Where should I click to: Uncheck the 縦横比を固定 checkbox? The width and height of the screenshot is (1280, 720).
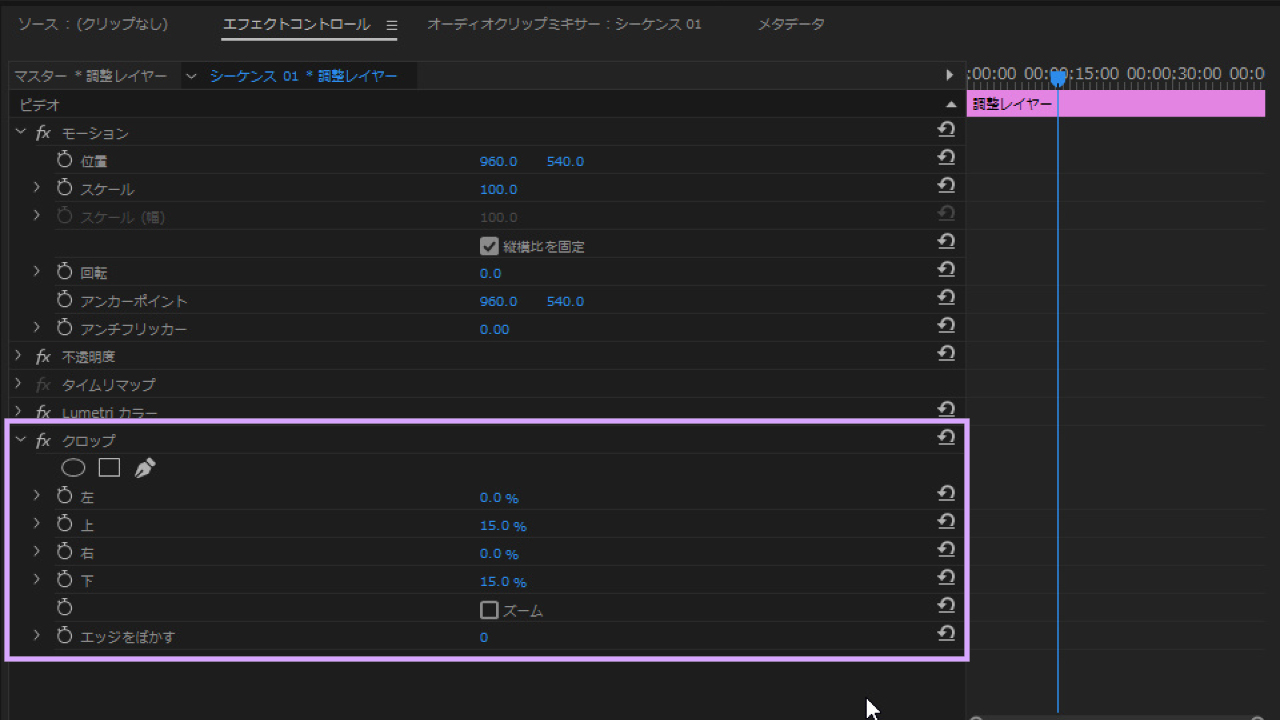pyautogui.click(x=489, y=246)
